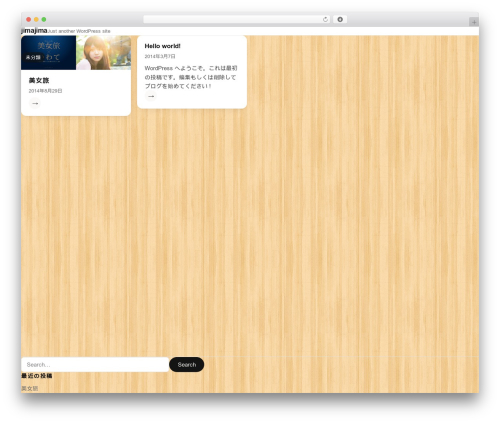The image size is (500, 423).
Task: Click the 最近の投稿 widget heading
Action: pos(37,376)
